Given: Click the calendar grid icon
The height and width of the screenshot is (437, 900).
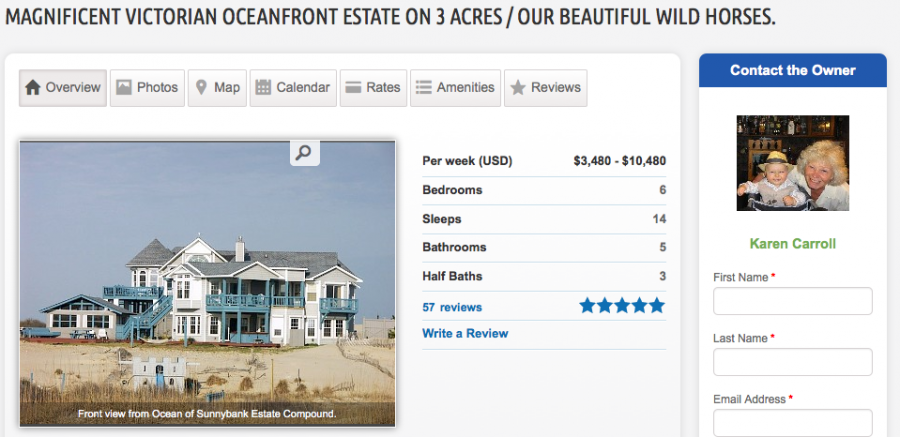Looking at the screenshot, I should coord(263,88).
